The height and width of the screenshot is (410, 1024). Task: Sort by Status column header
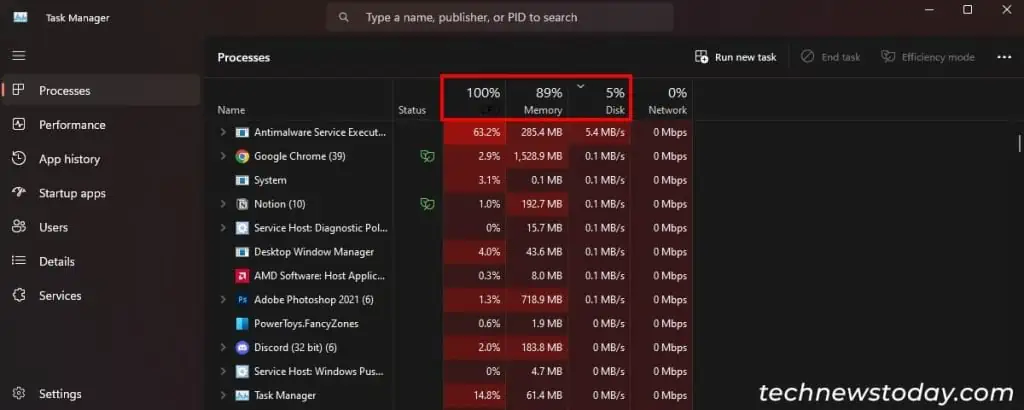tap(411, 110)
